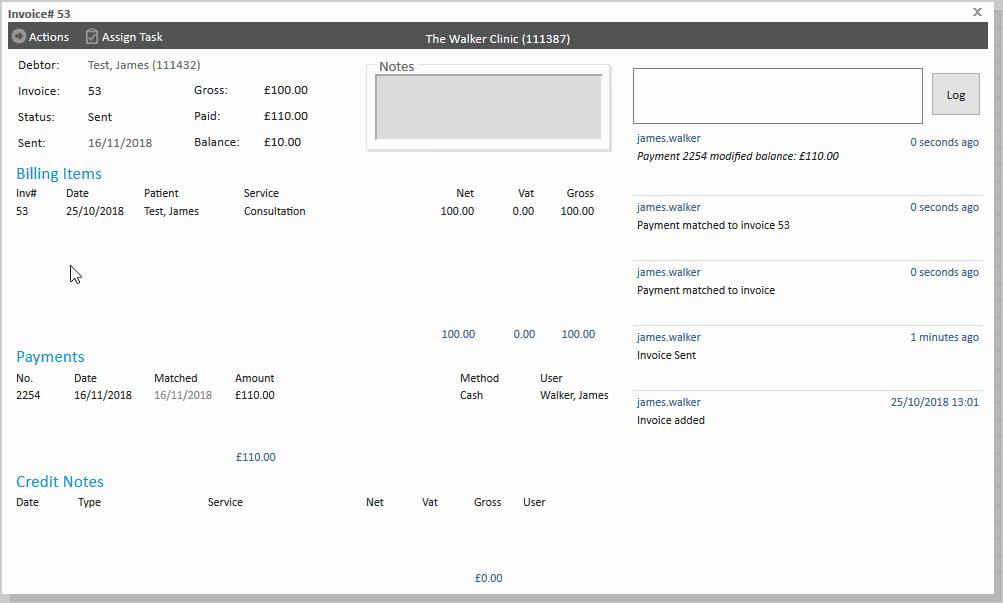
Task: Click the Actions arrow icon
Action: point(18,37)
